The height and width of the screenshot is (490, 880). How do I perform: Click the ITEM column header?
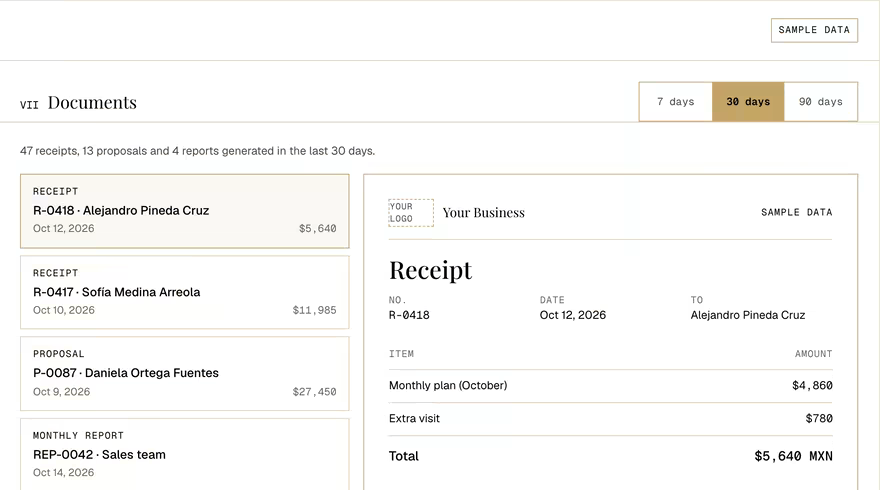401,354
